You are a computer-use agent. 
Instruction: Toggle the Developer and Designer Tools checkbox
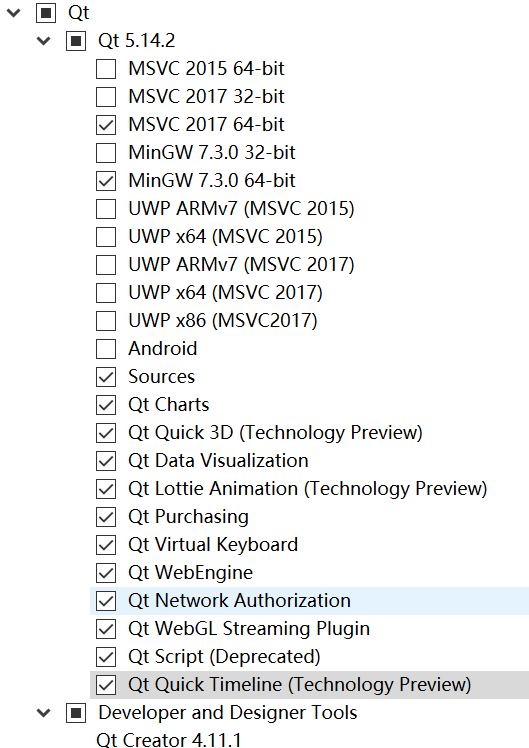pyautogui.click(x=76, y=713)
